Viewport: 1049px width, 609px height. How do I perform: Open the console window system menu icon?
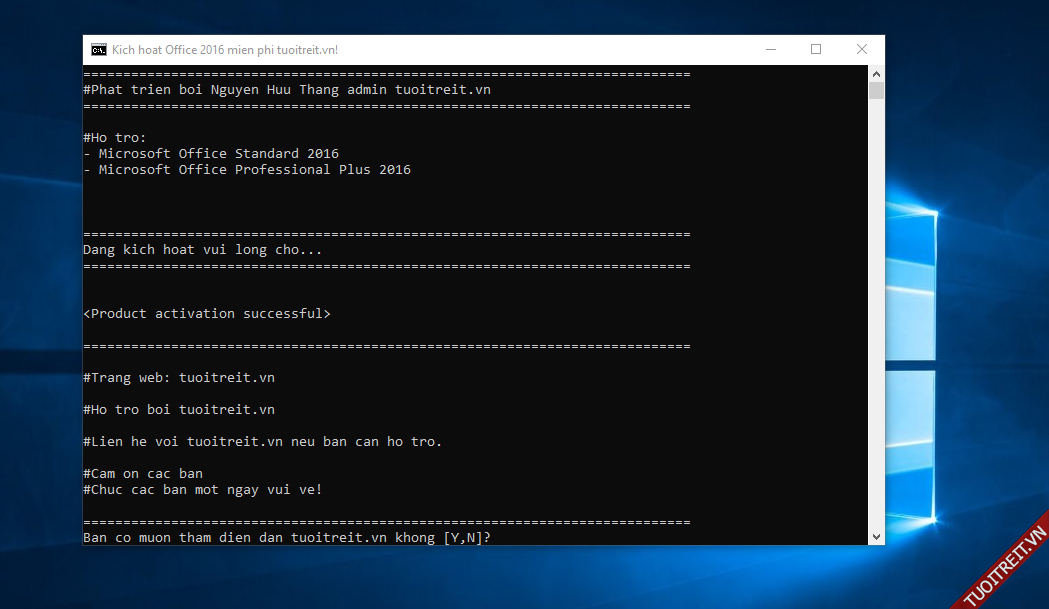(x=99, y=50)
